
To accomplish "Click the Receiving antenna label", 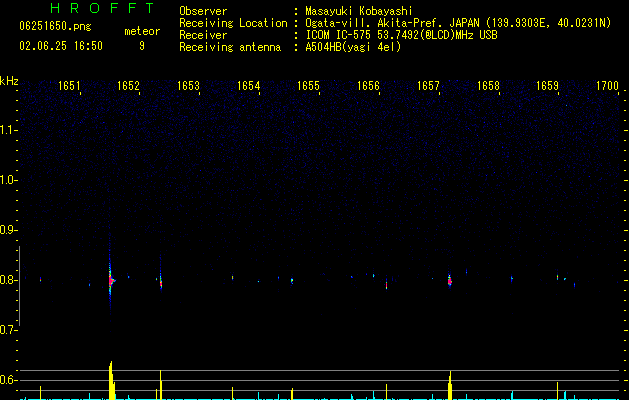I will point(230,47).
